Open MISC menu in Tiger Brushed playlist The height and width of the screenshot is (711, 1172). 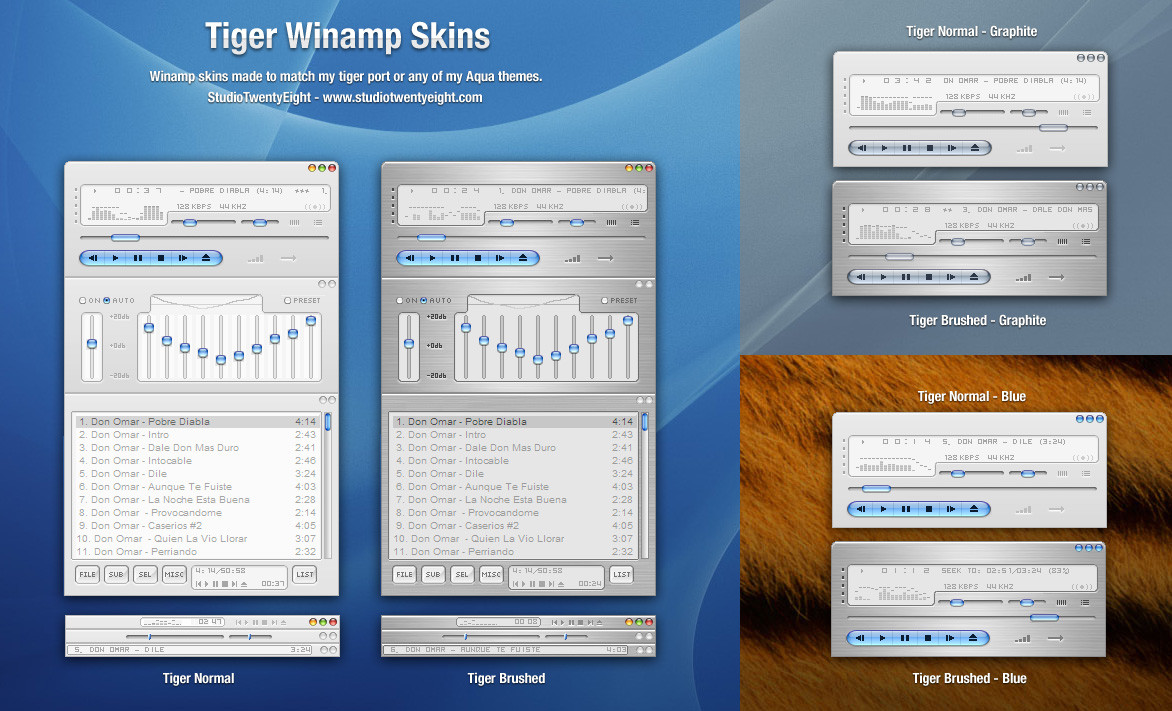point(491,574)
